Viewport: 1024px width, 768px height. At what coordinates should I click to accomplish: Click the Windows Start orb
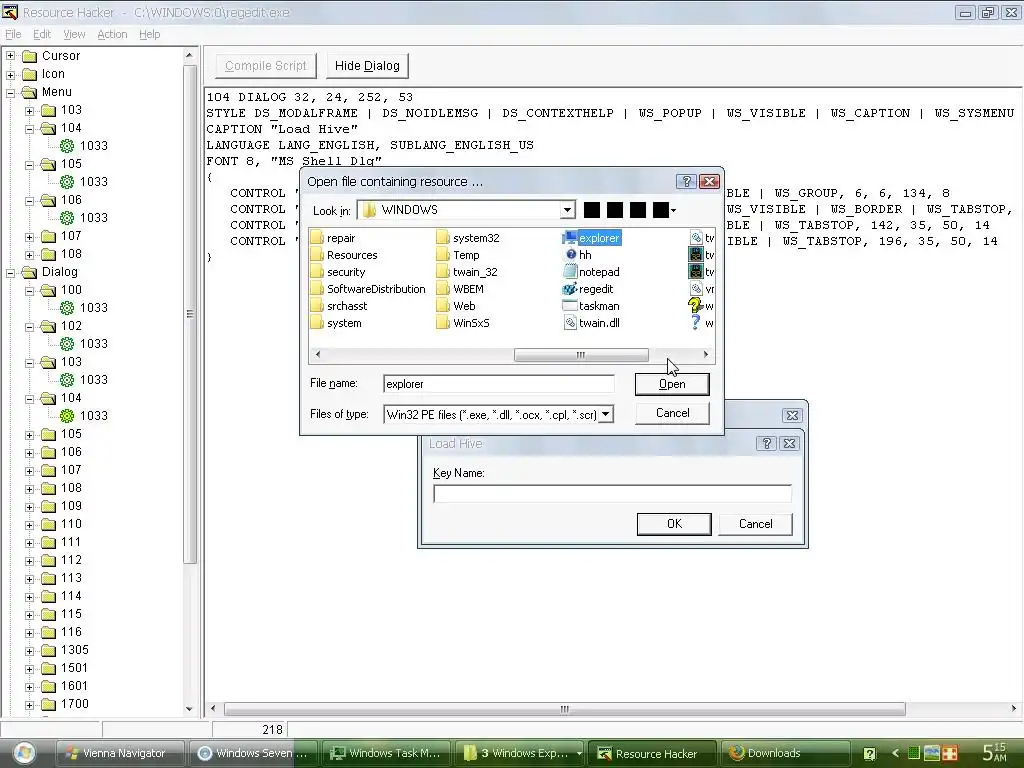[24, 752]
